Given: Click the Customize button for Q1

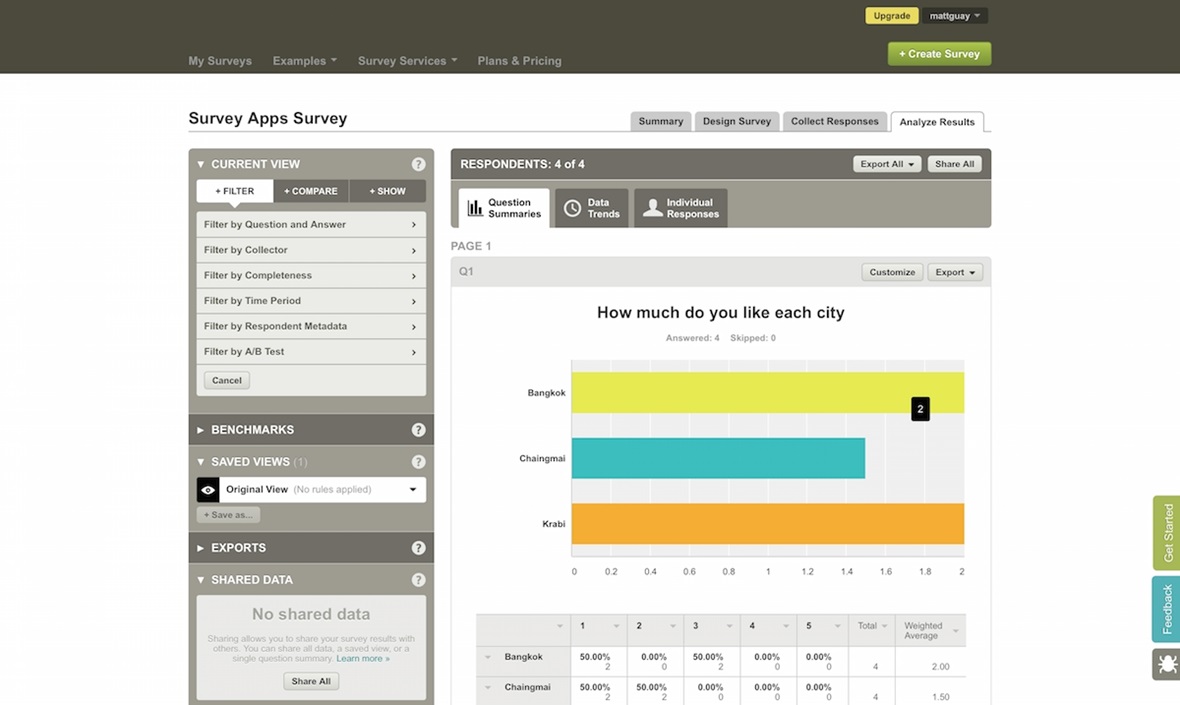Looking at the screenshot, I should coord(892,272).
